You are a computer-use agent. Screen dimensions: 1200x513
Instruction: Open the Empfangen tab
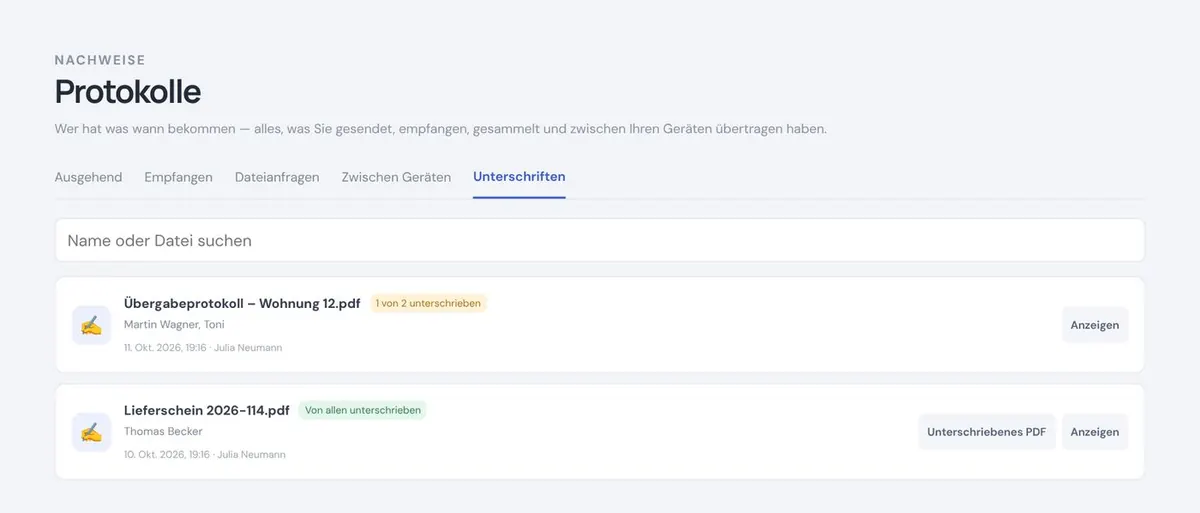(x=178, y=177)
